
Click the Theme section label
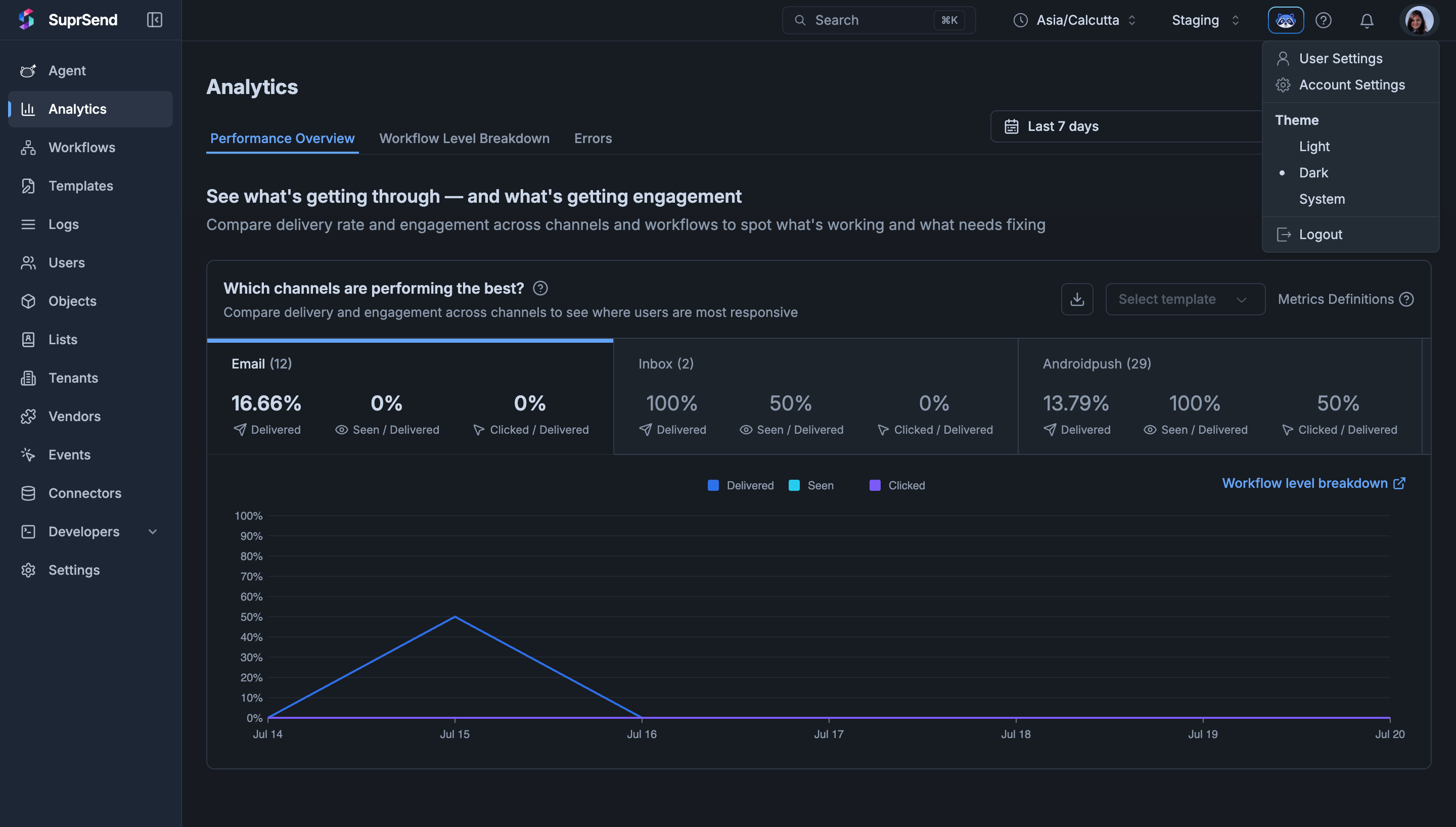1296,120
